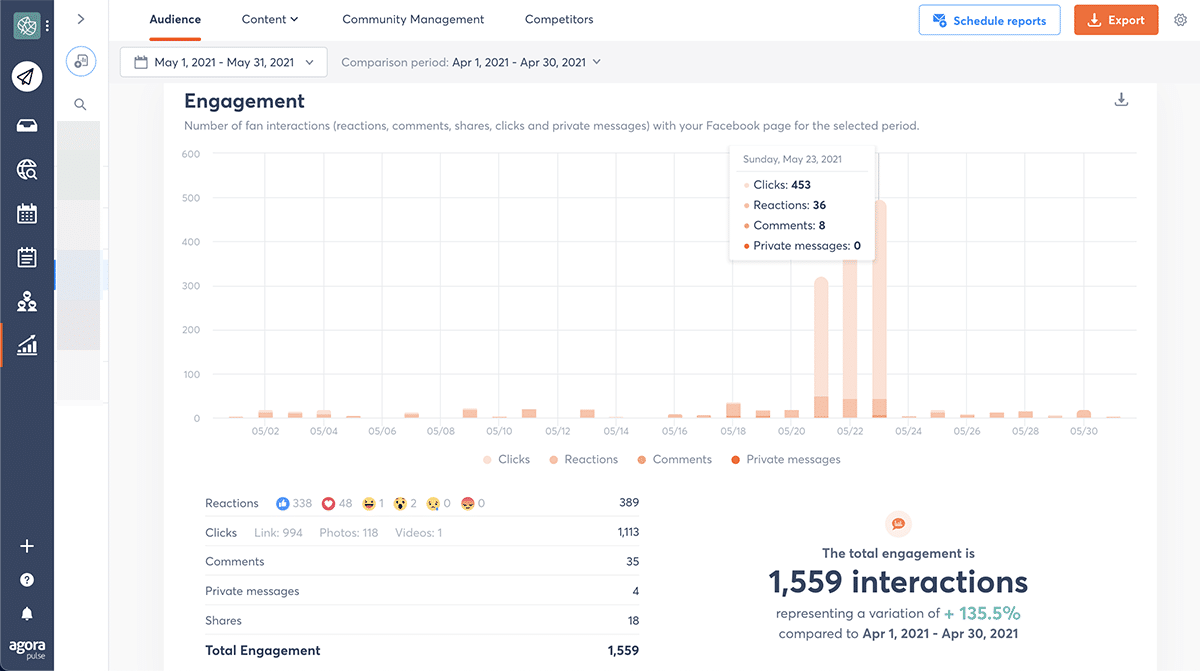The image size is (1200, 671).
Task: Download the Engagement chart
Action: point(1121,100)
